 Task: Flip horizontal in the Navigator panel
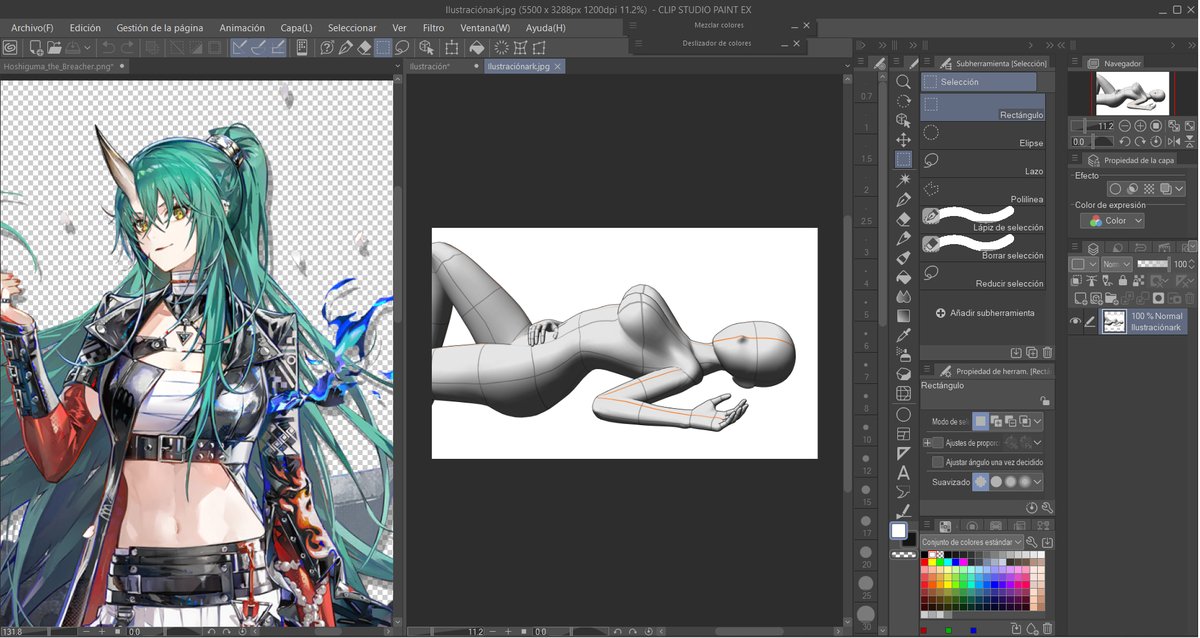click(x=1174, y=141)
